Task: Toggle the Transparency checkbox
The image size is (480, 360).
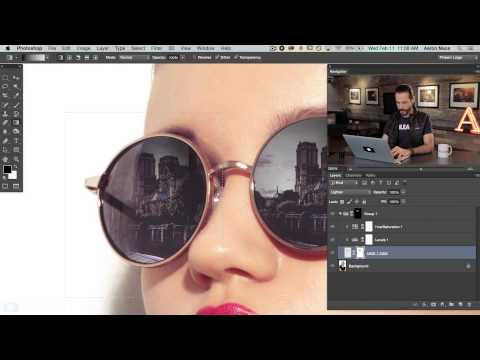Action: click(236, 58)
